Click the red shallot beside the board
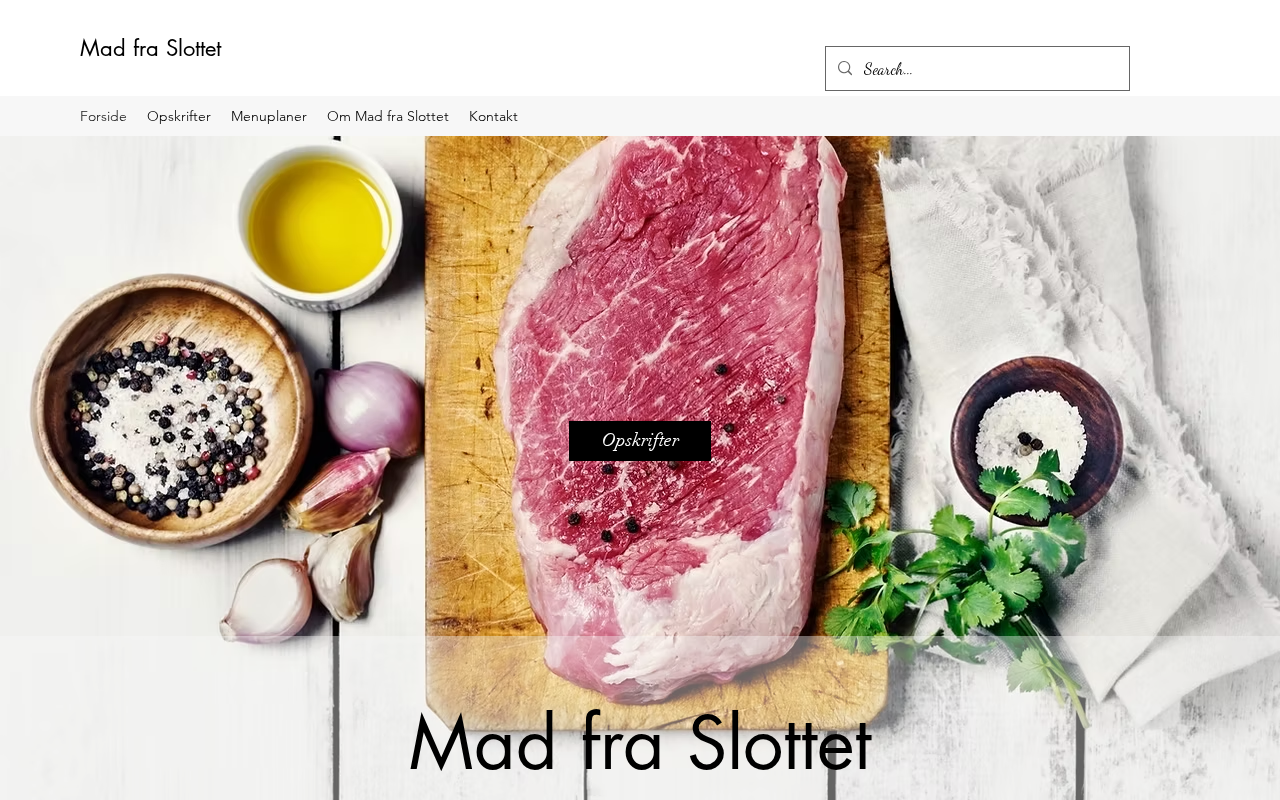This screenshot has width=1280, height=800. 375,405
